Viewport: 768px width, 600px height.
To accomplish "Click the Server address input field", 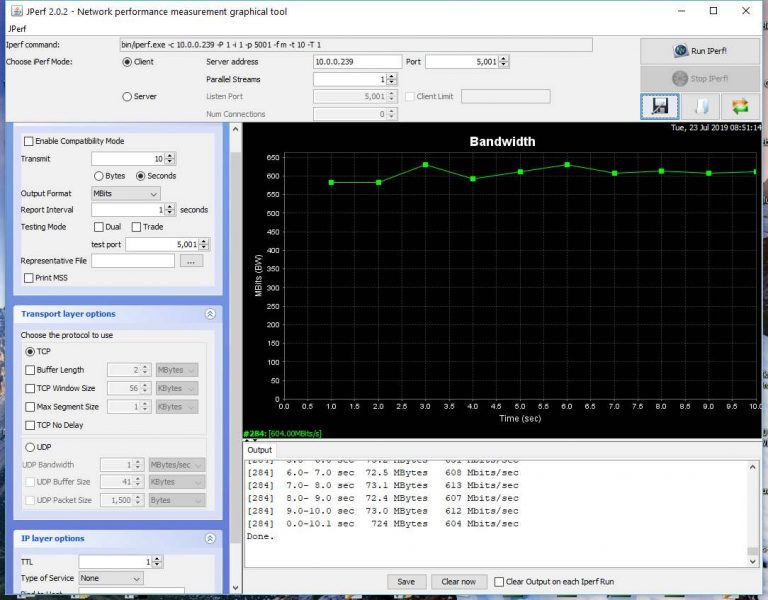I will point(357,62).
